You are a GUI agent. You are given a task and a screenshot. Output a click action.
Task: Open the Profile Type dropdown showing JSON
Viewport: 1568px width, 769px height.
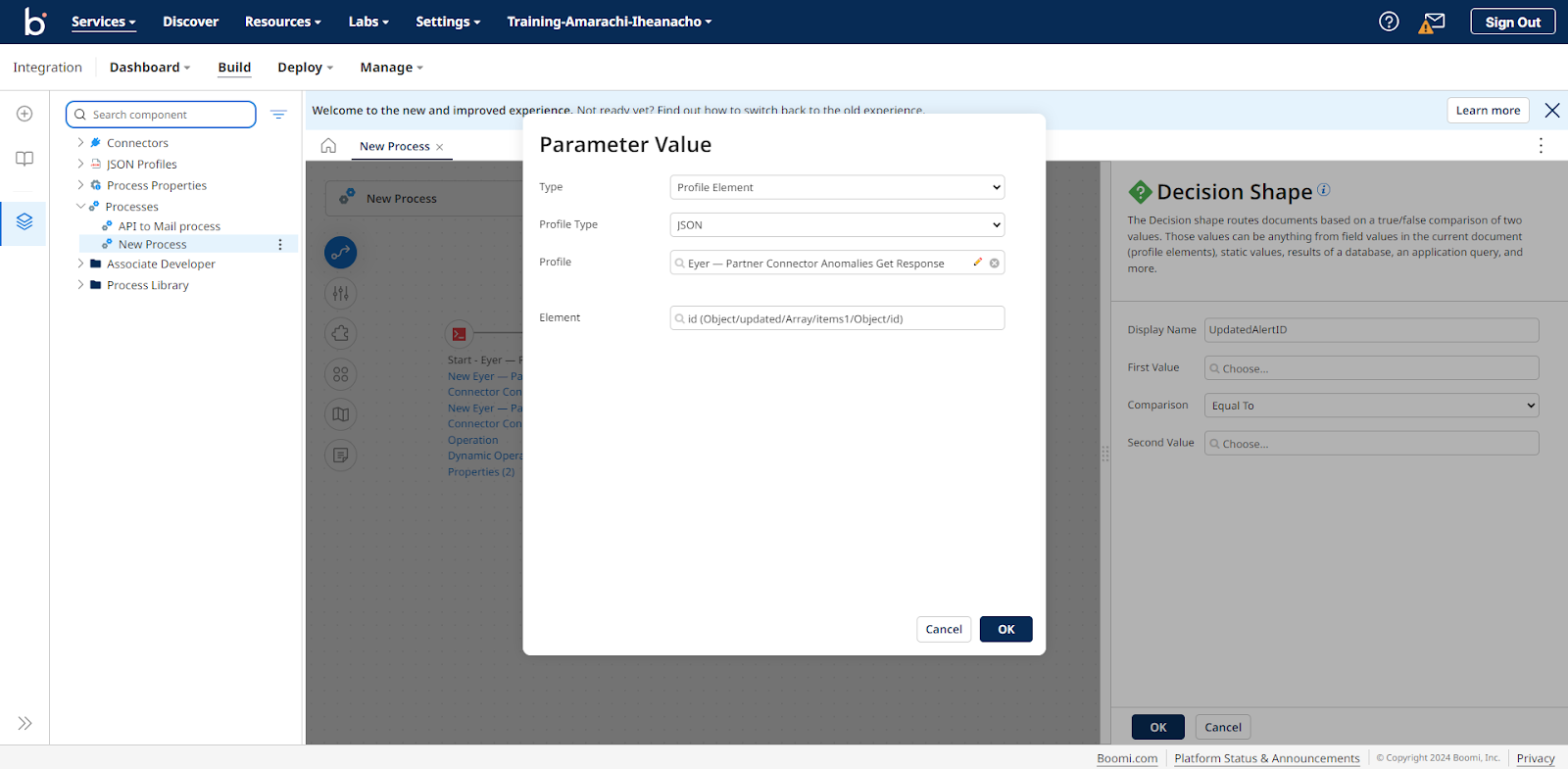[837, 225]
